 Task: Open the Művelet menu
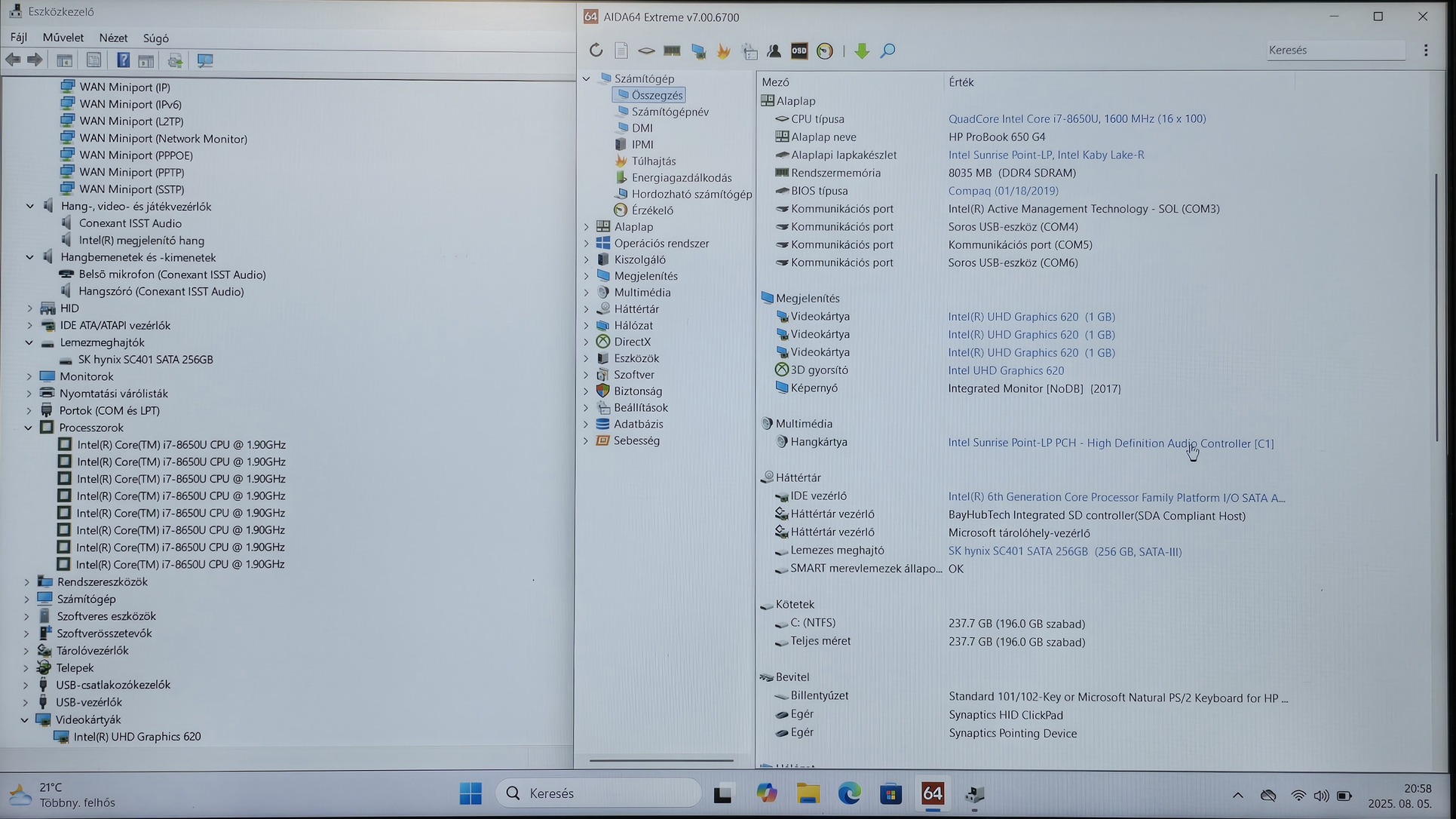[63, 38]
